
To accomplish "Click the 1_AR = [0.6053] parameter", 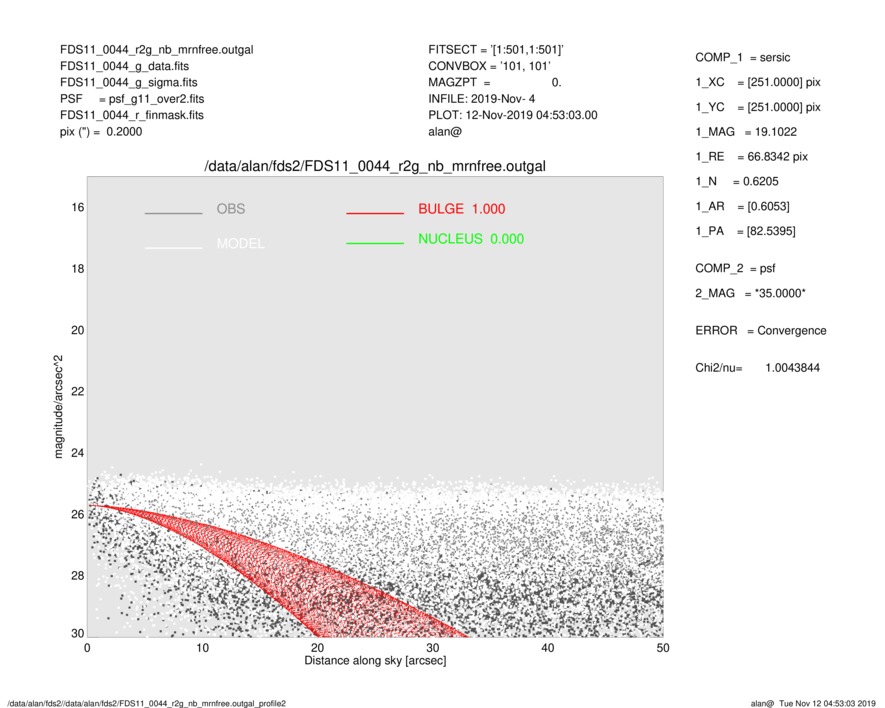I will pos(742,207).
